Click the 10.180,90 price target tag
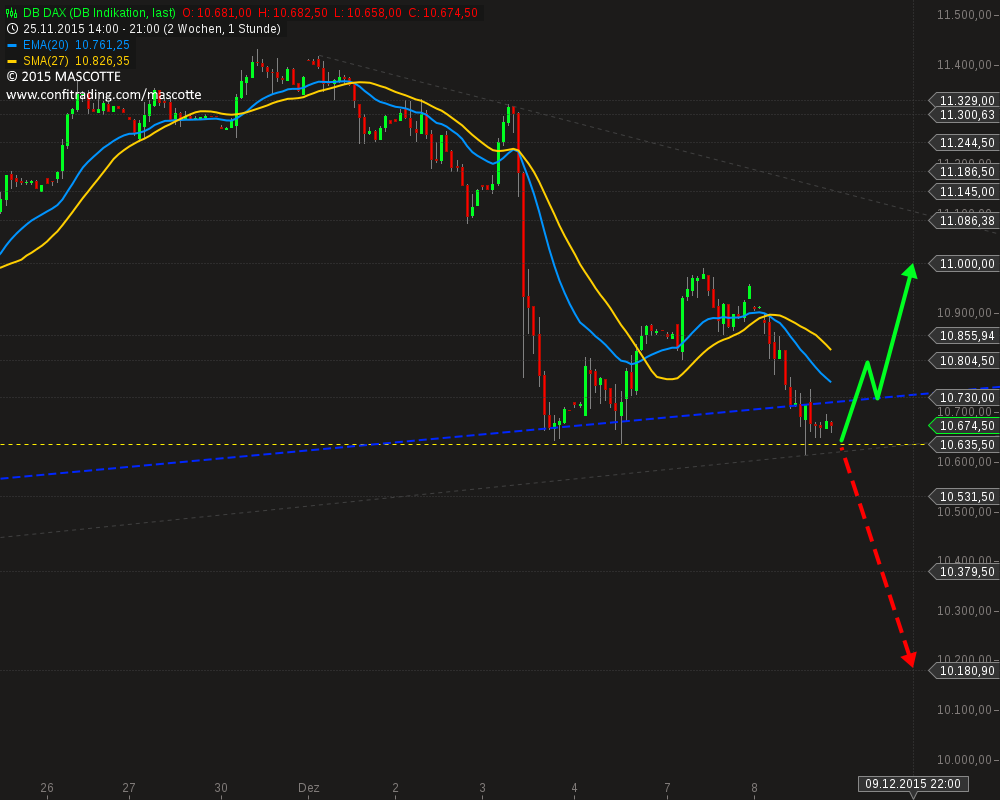Screen dimensions: 1000x800 (963, 670)
